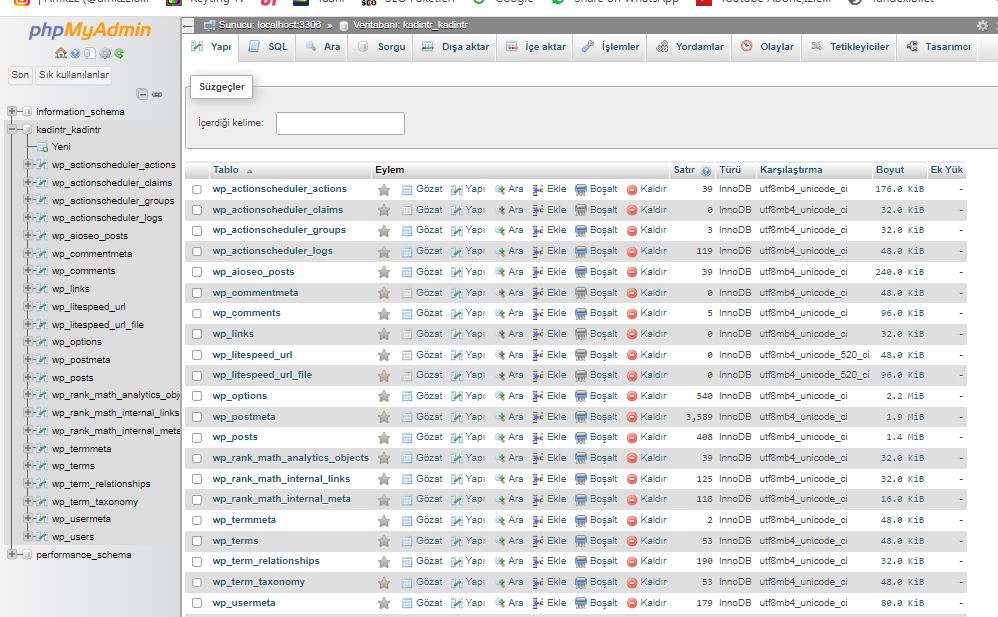Click the Son recent tables button

(x=20, y=75)
